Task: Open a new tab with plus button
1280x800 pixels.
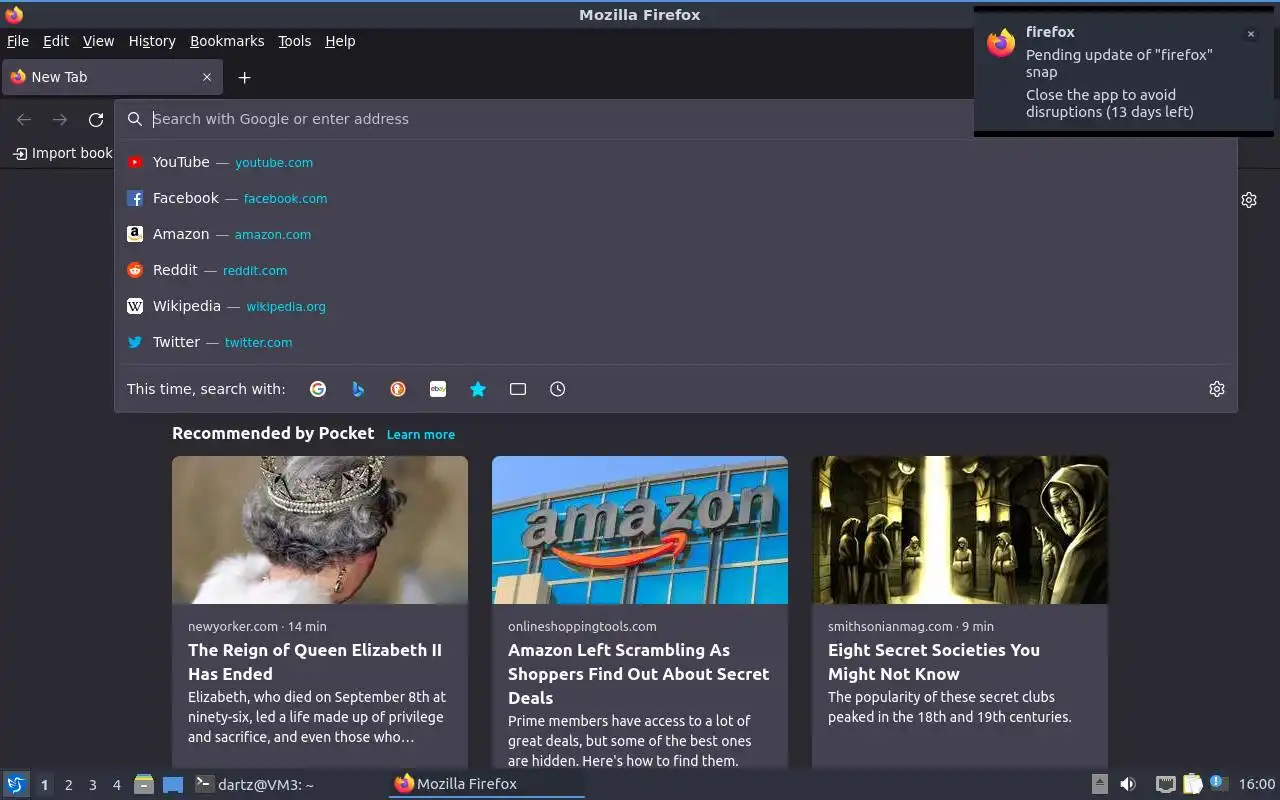Action: pos(244,77)
